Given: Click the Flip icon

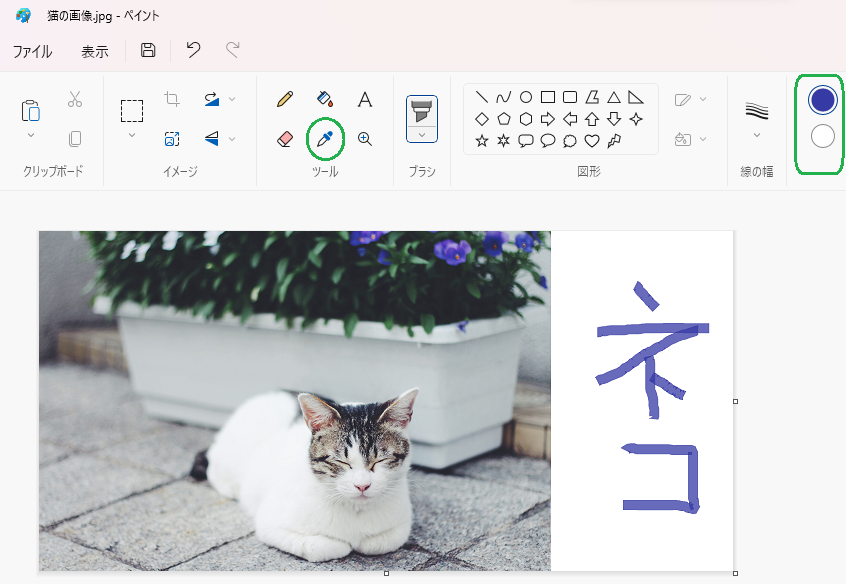Looking at the screenshot, I should pos(211,139).
